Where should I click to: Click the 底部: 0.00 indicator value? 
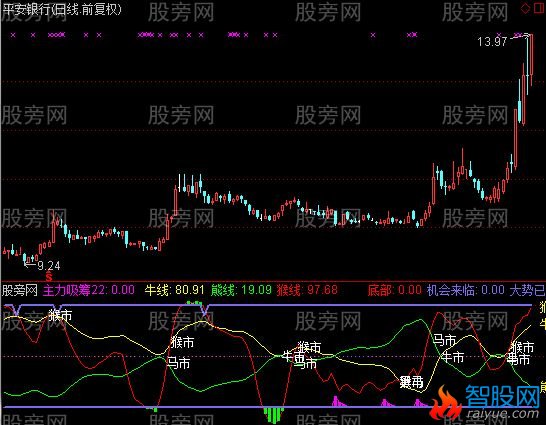[x=394, y=290]
